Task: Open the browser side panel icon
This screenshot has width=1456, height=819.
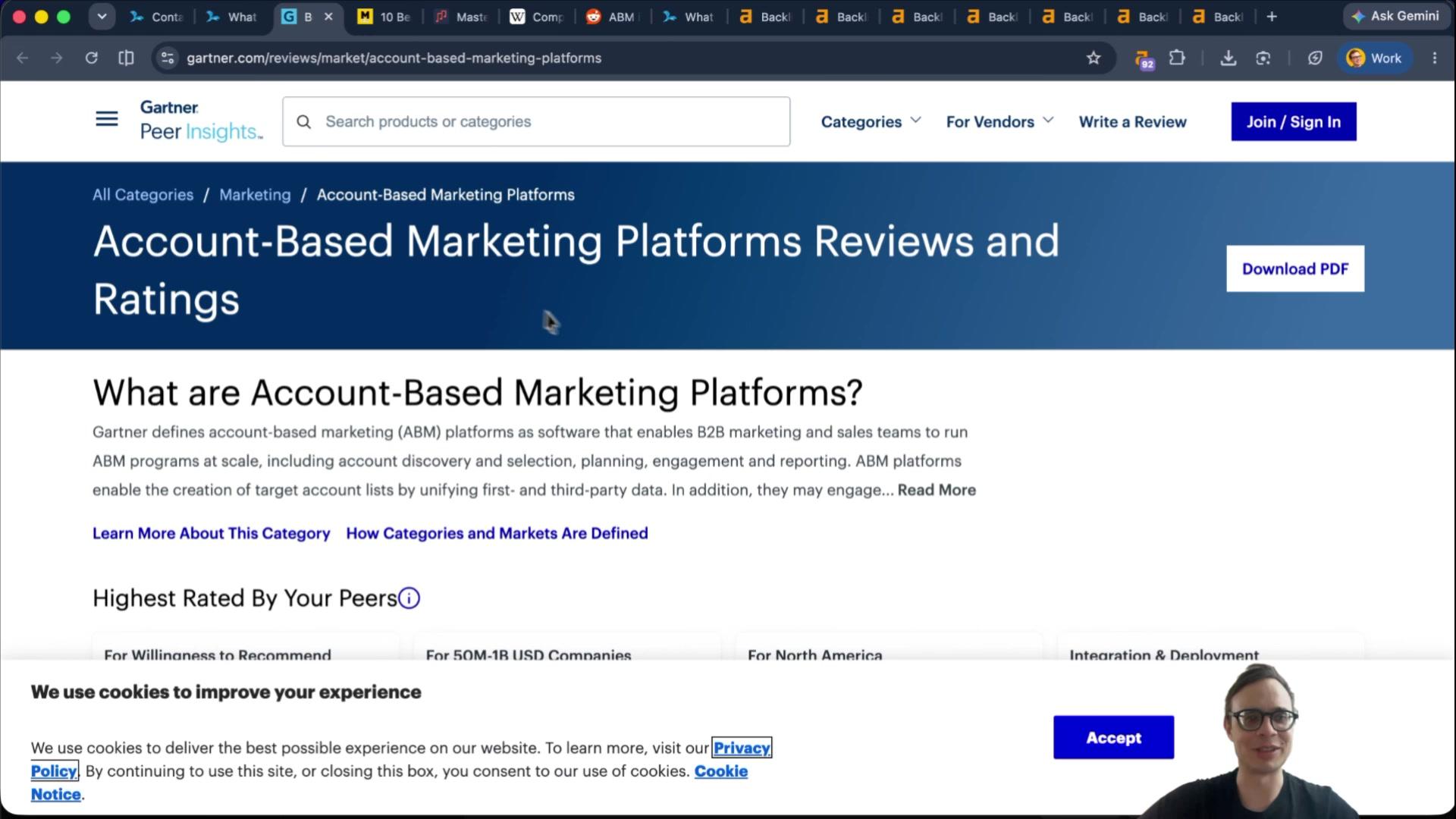Action: [x=126, y=58]
